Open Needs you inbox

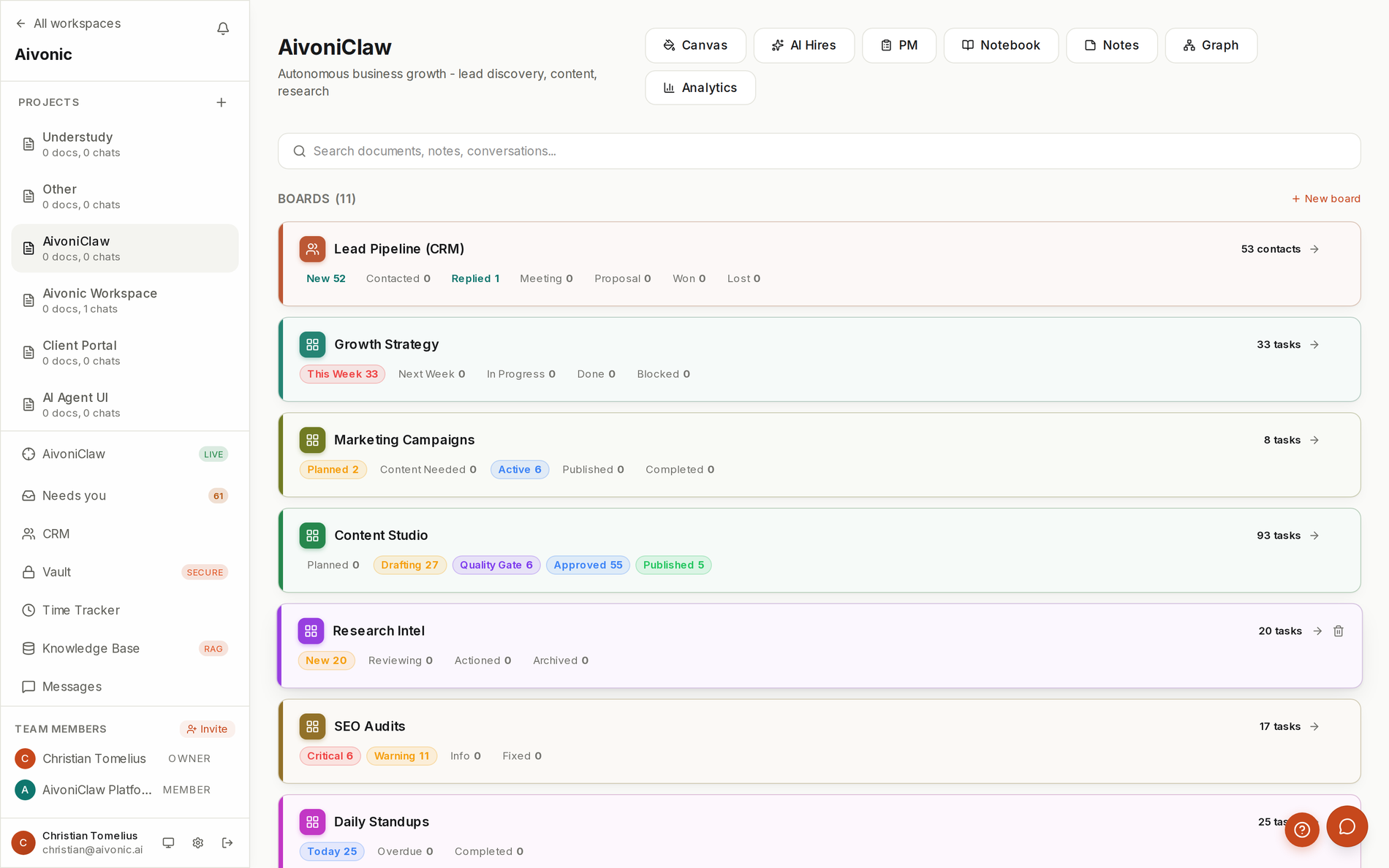125,495
